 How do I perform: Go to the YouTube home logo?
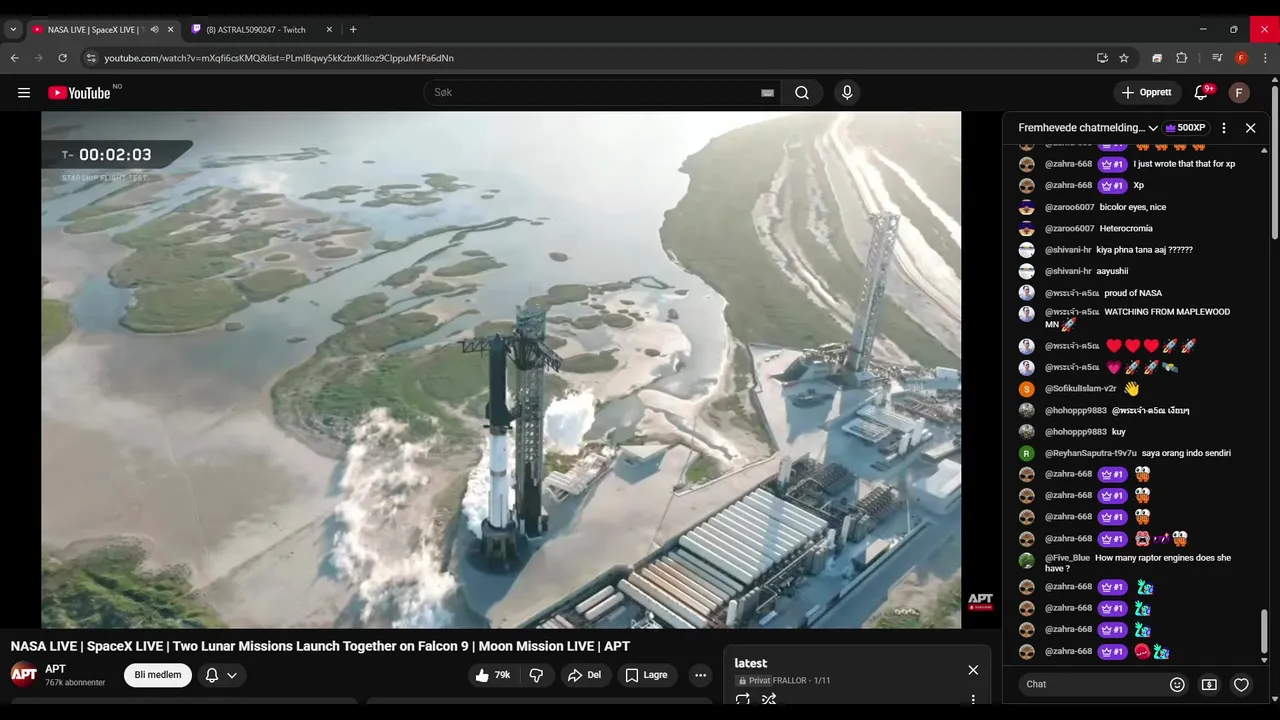[79, 93]
